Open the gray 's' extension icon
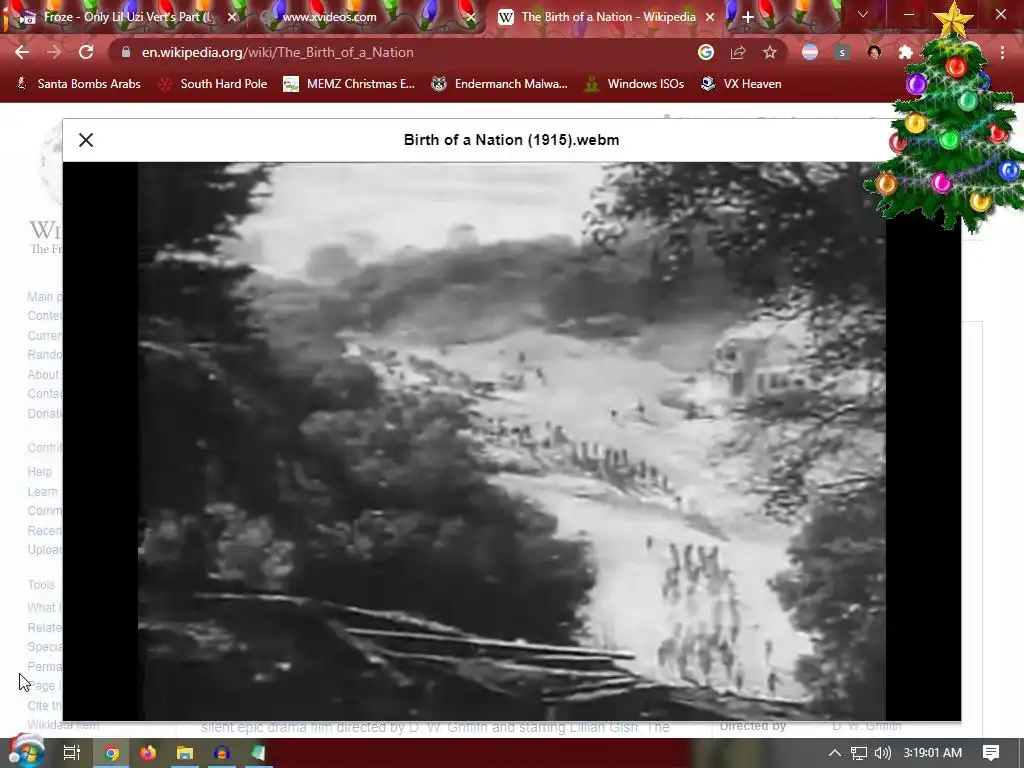Screen dimensions: 1024x768 842,52
